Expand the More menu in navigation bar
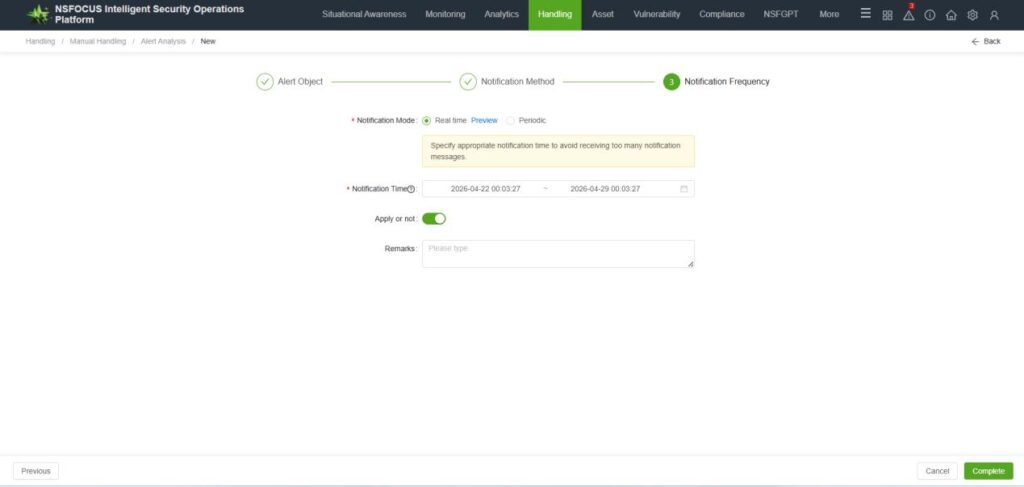 pos(829,15)
